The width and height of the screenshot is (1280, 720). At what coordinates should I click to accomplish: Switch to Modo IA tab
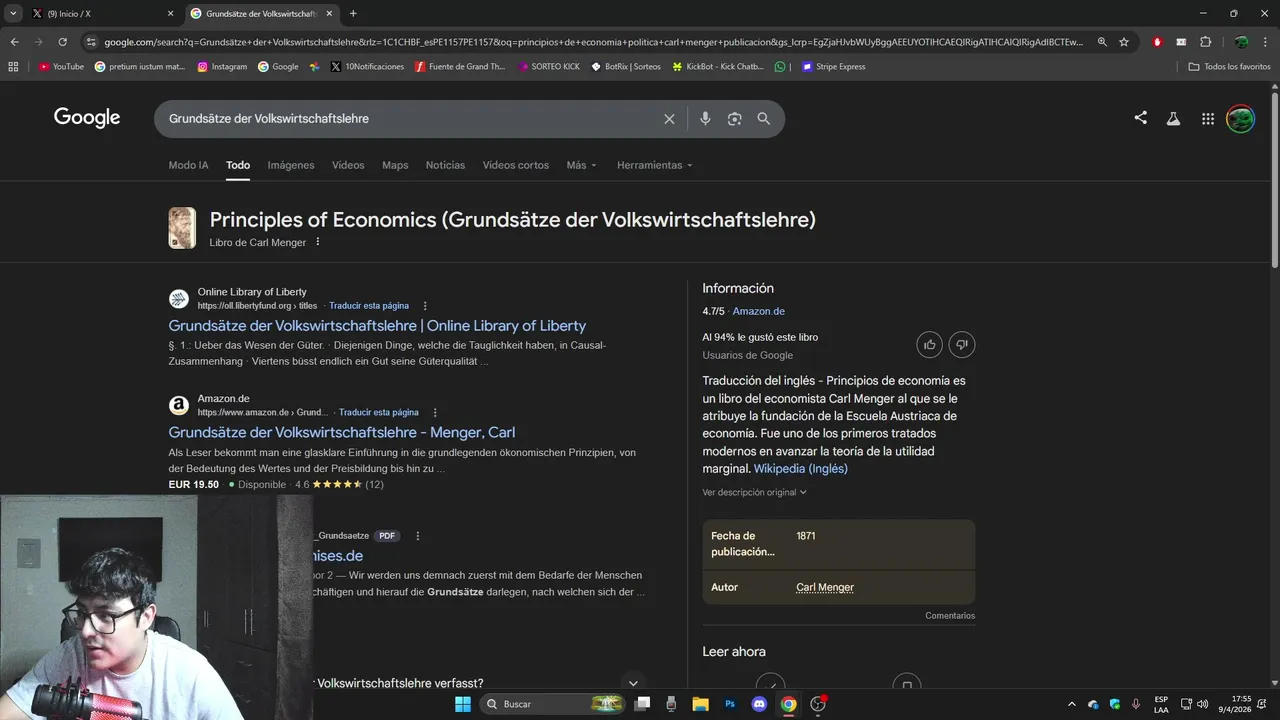189,165
